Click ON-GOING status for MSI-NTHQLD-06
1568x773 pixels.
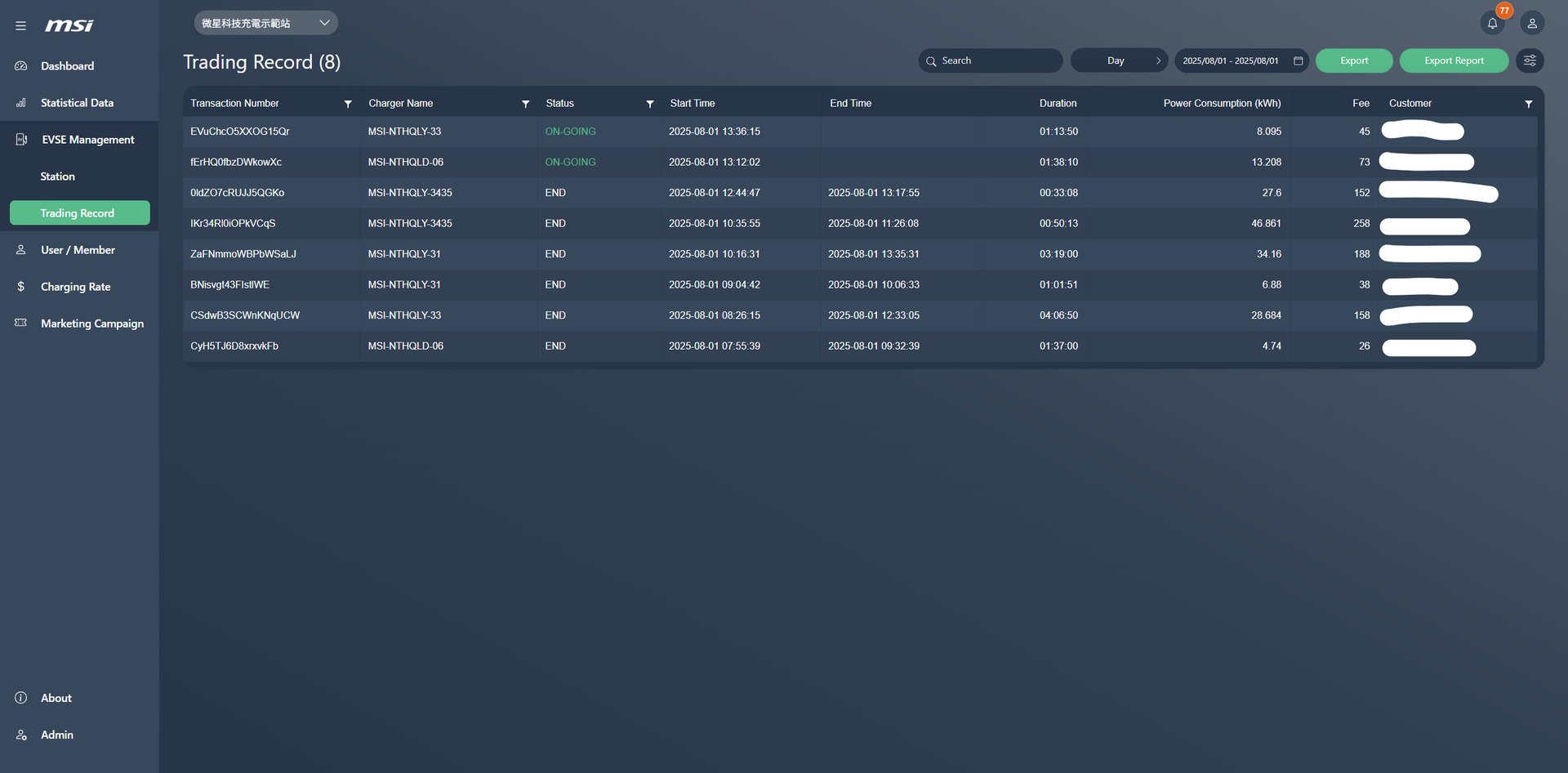pos(570,162)
